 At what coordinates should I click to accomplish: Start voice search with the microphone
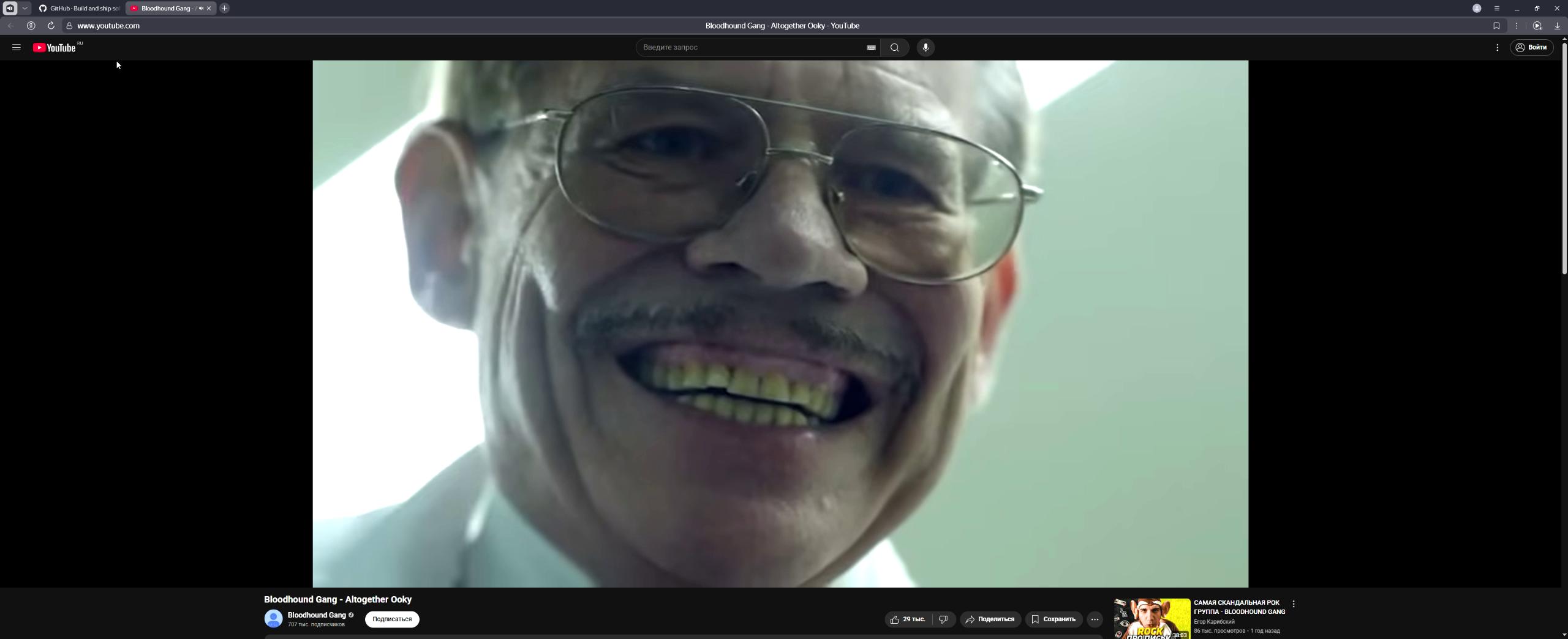(x=925, y=47)
